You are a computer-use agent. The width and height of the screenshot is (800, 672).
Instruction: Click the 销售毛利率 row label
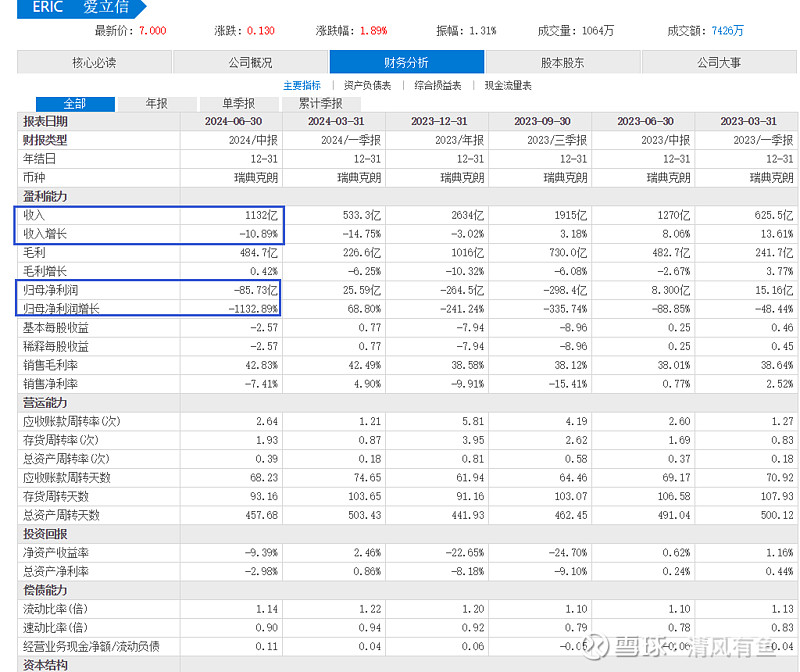[x=50, y=365]
